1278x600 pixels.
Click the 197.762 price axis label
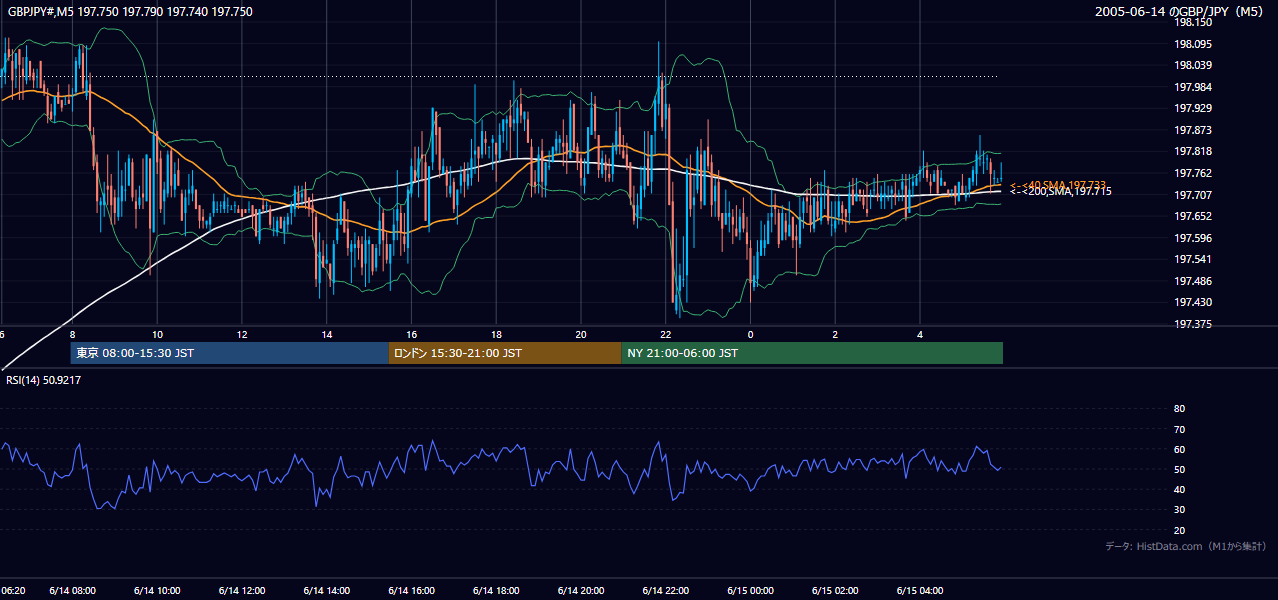coord(1193,173)
